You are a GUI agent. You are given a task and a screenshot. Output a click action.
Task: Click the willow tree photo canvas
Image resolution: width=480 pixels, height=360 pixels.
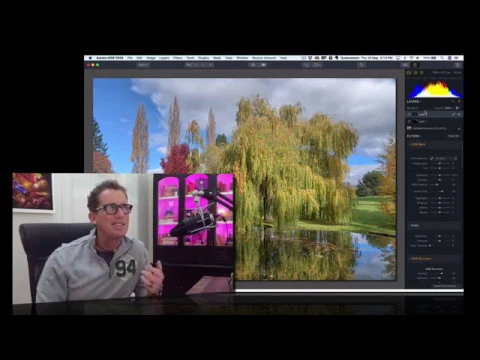click(244, 179)
